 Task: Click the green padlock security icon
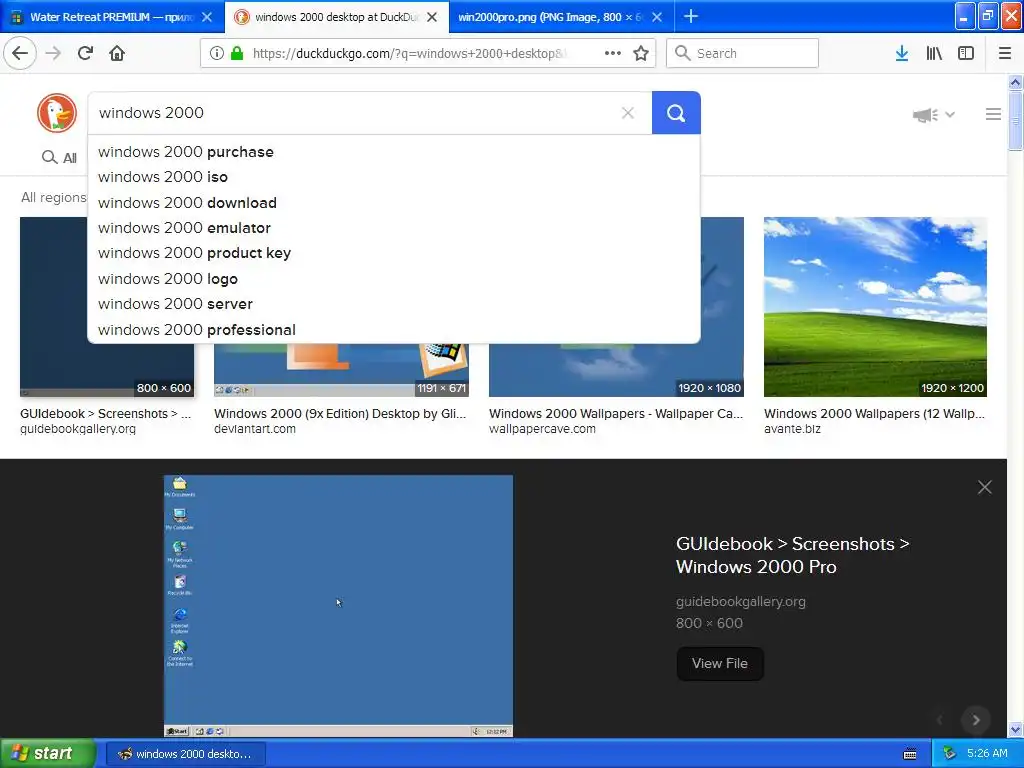[236, 53]
